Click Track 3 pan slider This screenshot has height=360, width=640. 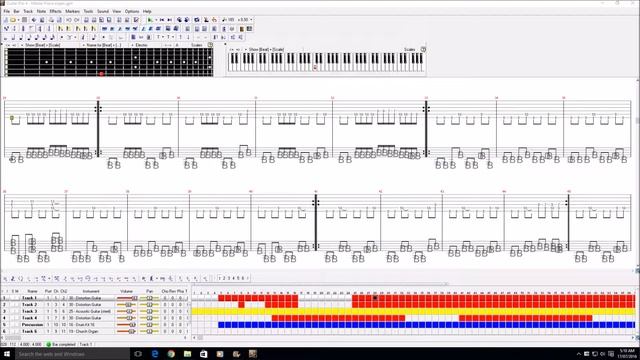[149, 311]
